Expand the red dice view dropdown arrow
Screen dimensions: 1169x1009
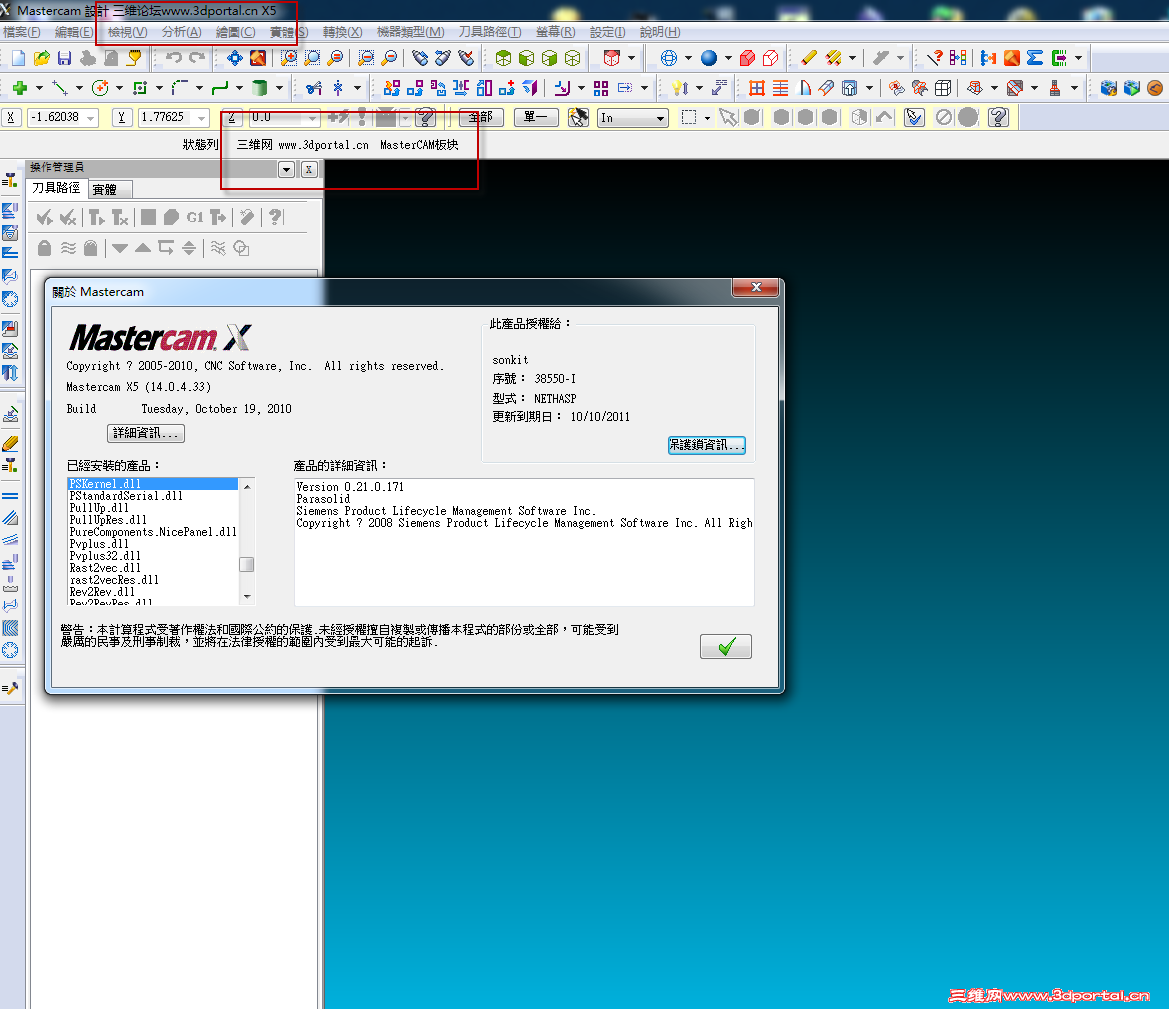(x=631, y=58)
